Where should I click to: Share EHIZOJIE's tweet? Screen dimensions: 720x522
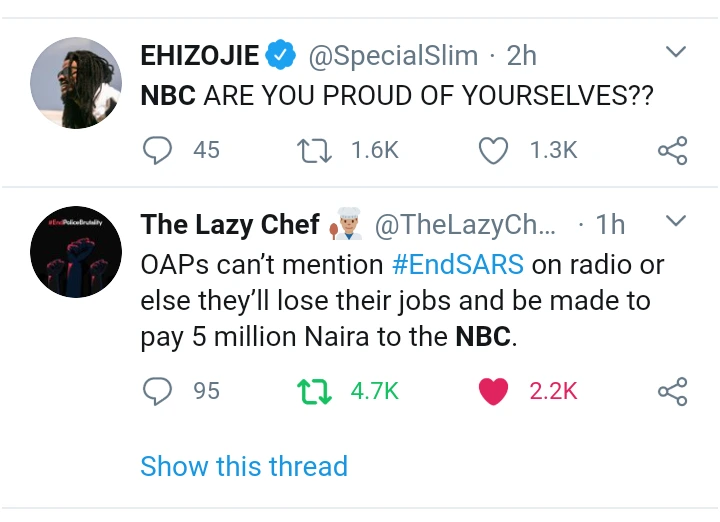pyautogui.click(x=672, y=150)
